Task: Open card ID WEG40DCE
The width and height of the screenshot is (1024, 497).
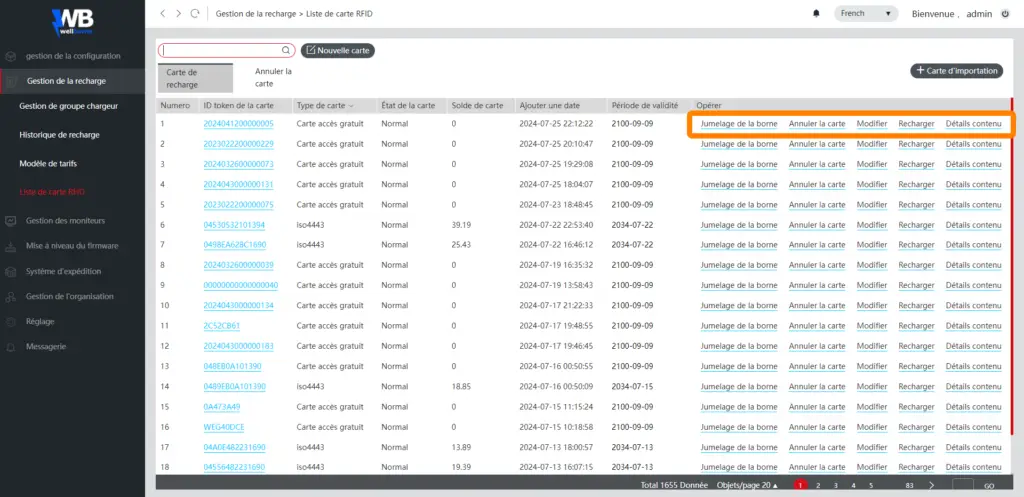Action: pos(223,427)
